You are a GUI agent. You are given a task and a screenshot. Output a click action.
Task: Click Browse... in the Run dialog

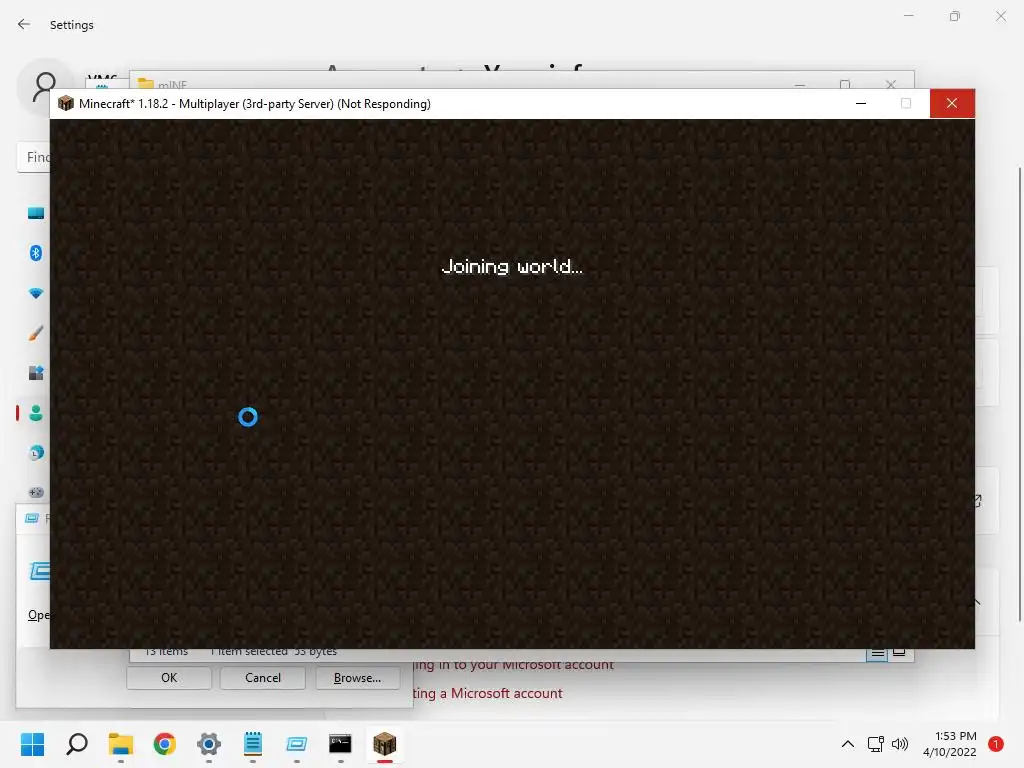[x=357, y=678]
